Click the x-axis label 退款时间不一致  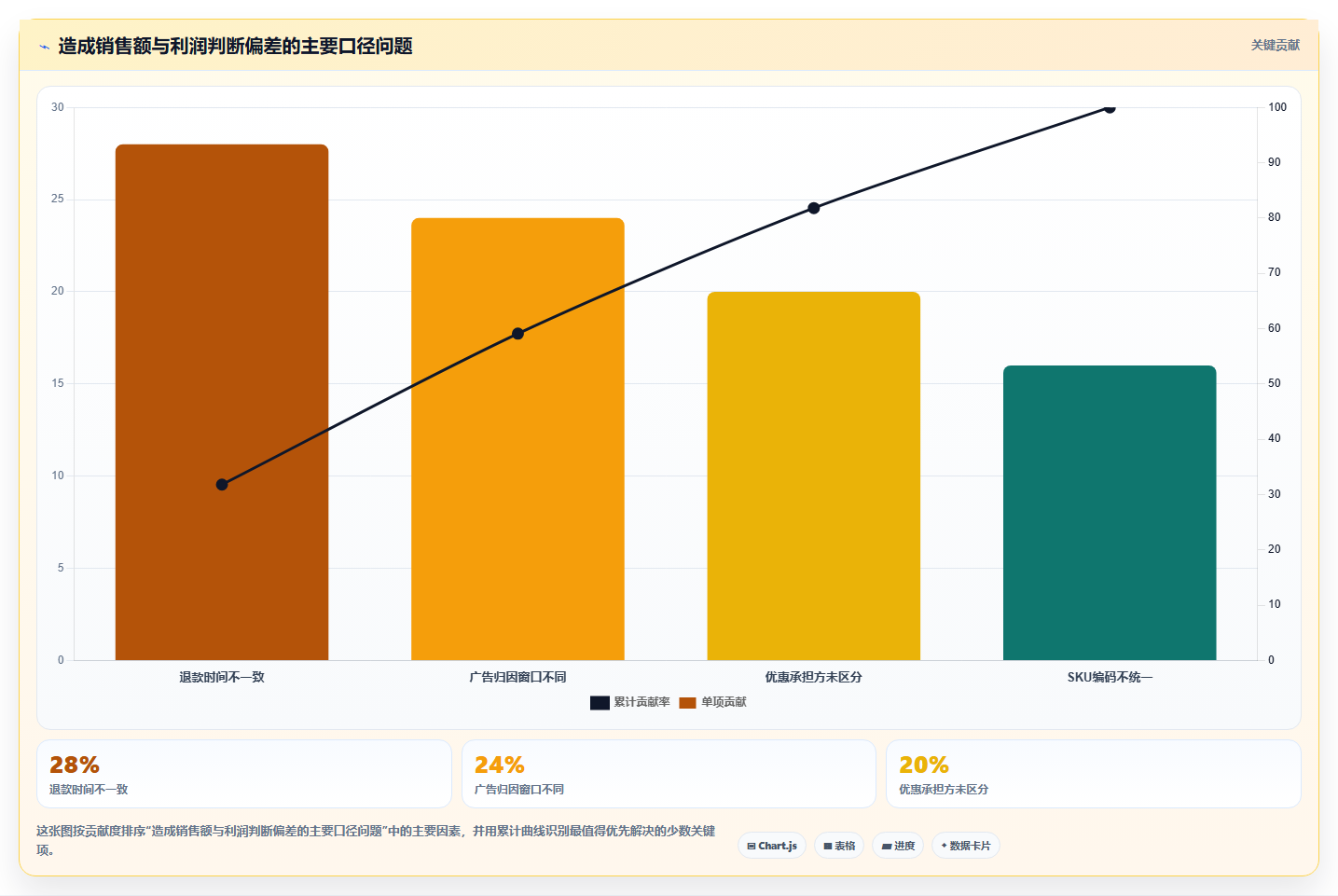pyautogui.click(x=222, y=677)
